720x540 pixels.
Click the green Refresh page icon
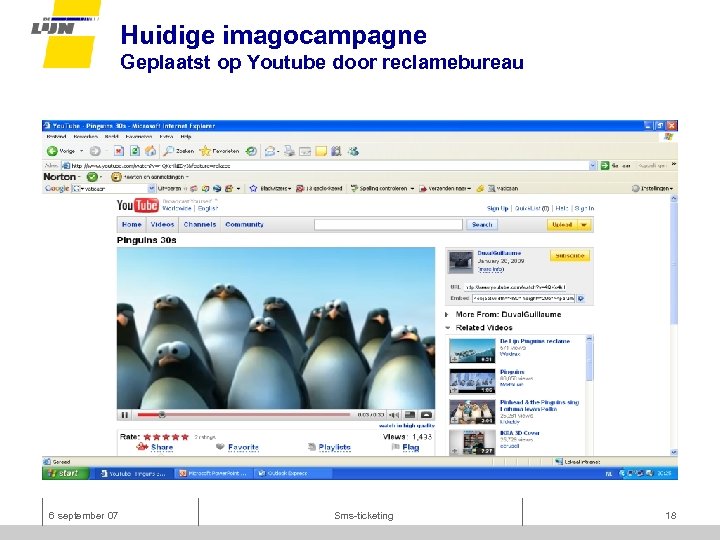point(135,151)
